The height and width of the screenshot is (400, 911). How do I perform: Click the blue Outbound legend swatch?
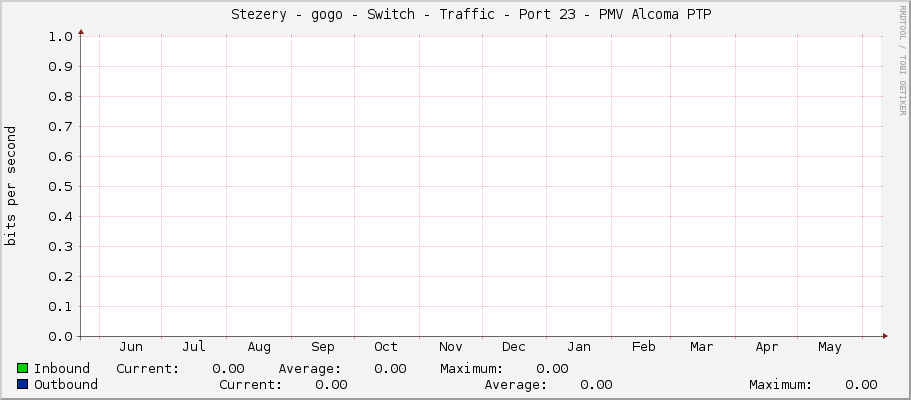click(x=23, y=384)
